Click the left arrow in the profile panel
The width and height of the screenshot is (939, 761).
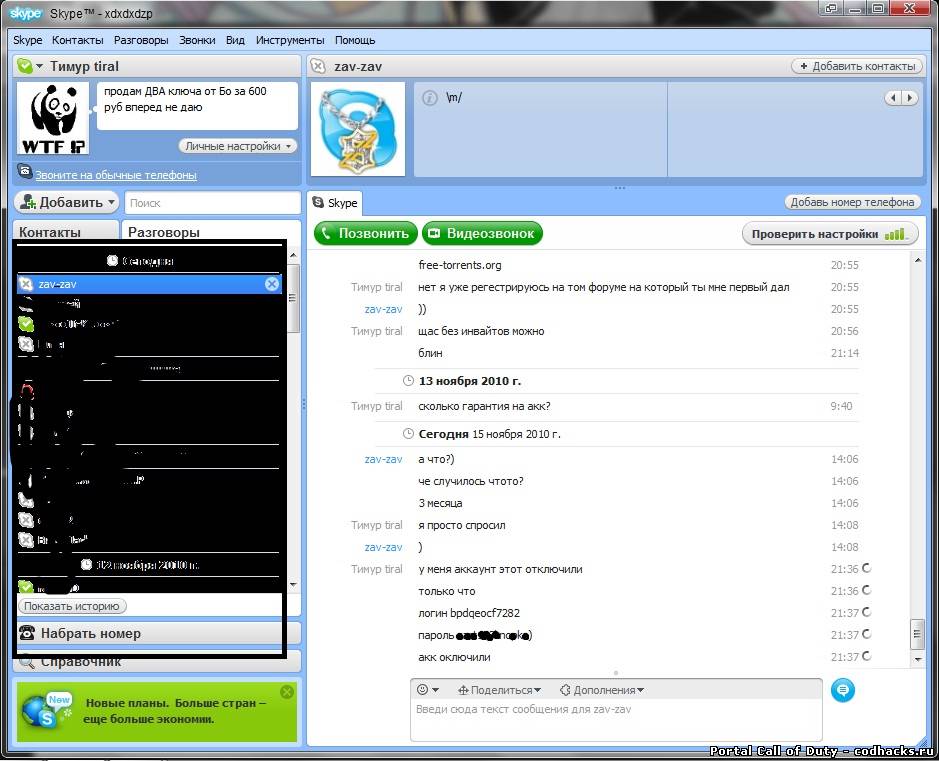coord(893,98)
